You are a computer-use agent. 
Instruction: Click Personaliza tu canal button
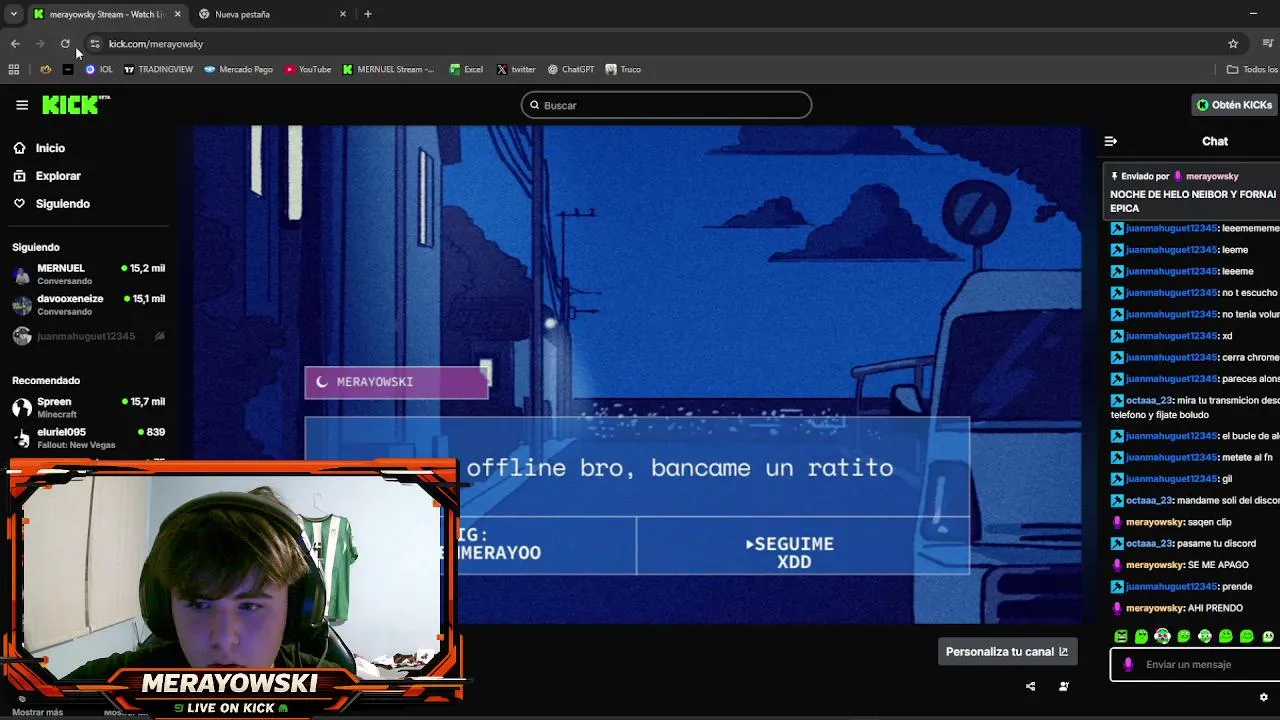[1007, 651]
